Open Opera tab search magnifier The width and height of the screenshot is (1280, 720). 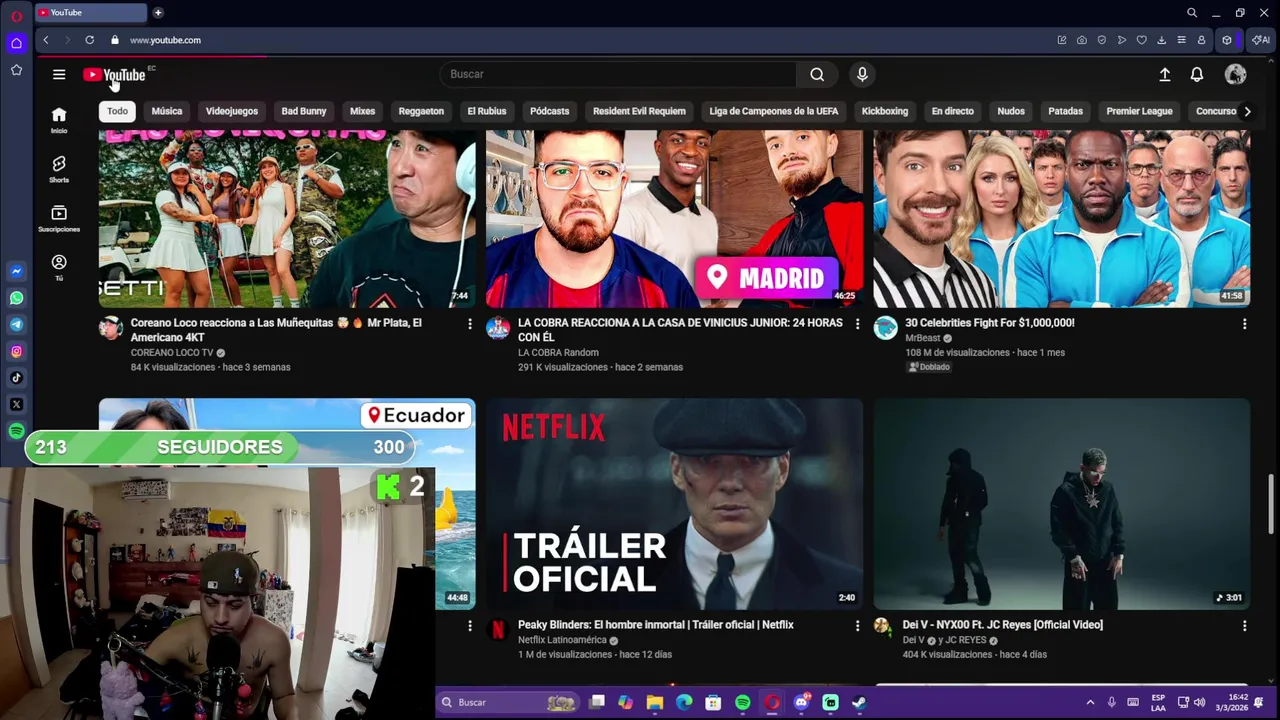click(x=1192, y=13)
